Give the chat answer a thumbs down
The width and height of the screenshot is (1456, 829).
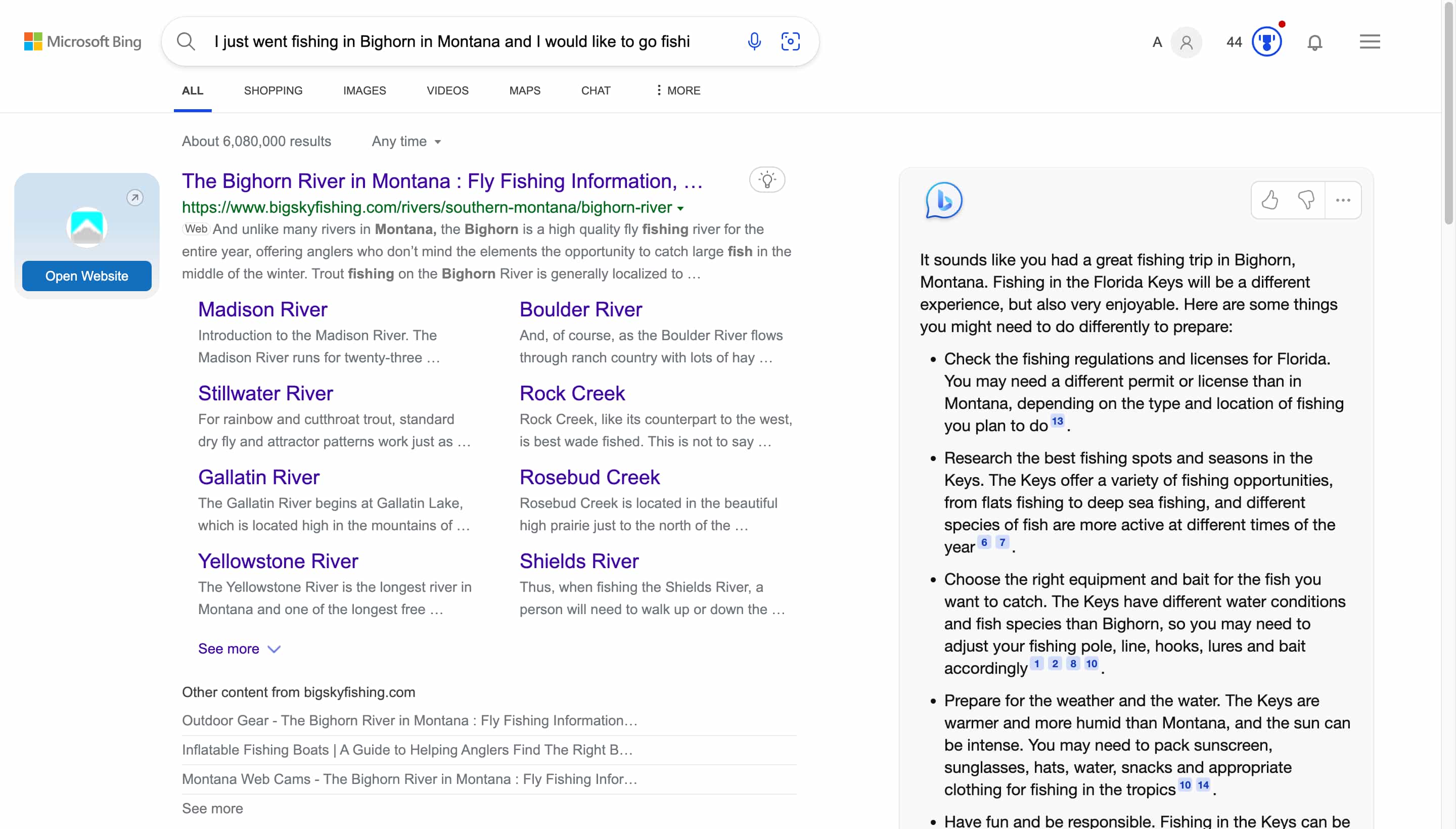pyautogui.click(x=1307, y=200)
